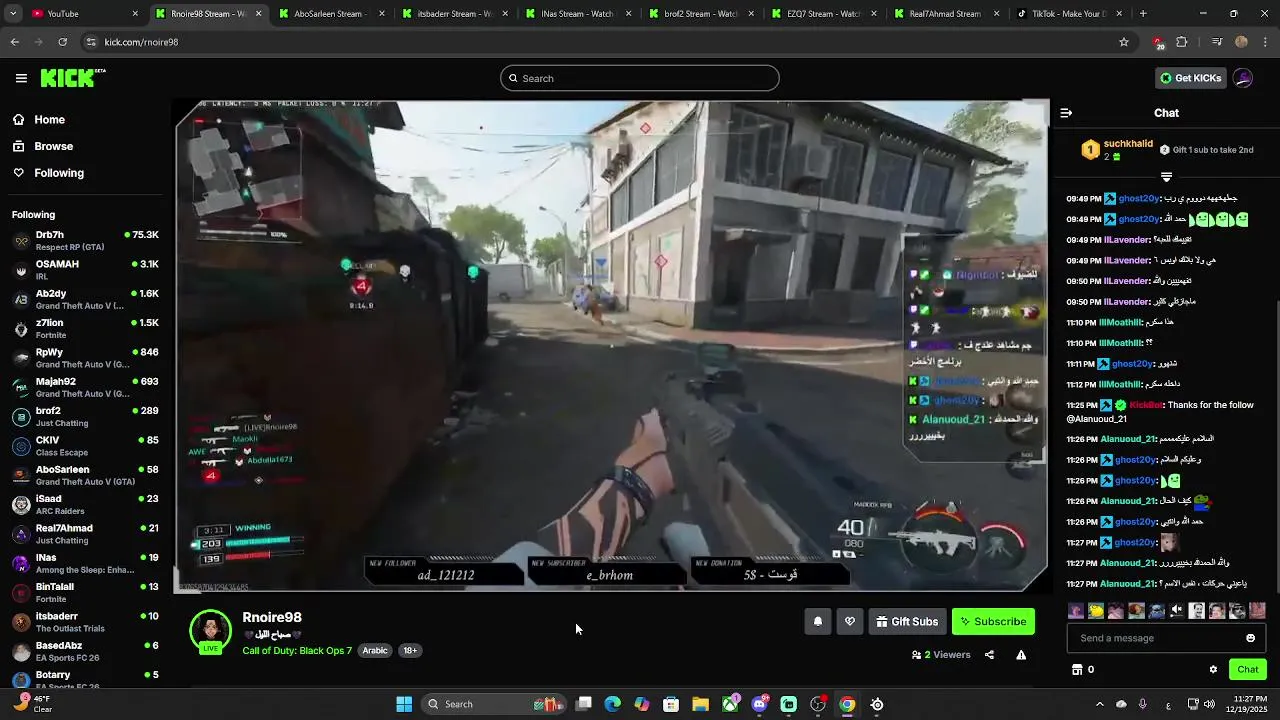Image resolution: width=1280 pixels, height=720 pixels.
Task: Open OSAMAH channel in following list
Action: [x=85, y=270]
